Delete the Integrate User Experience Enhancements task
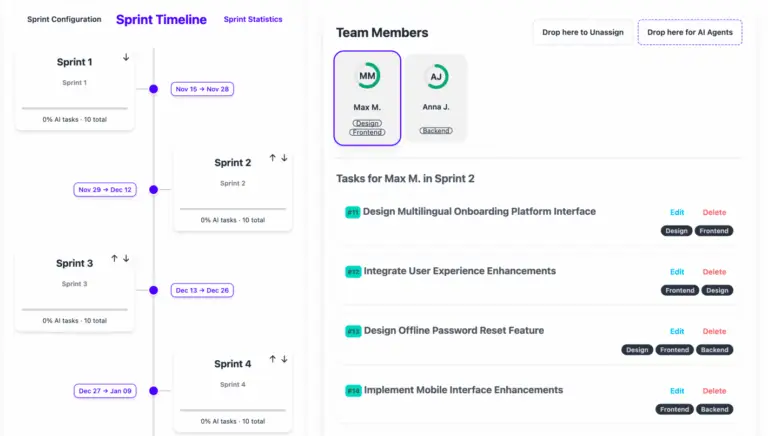 [714, 272]
